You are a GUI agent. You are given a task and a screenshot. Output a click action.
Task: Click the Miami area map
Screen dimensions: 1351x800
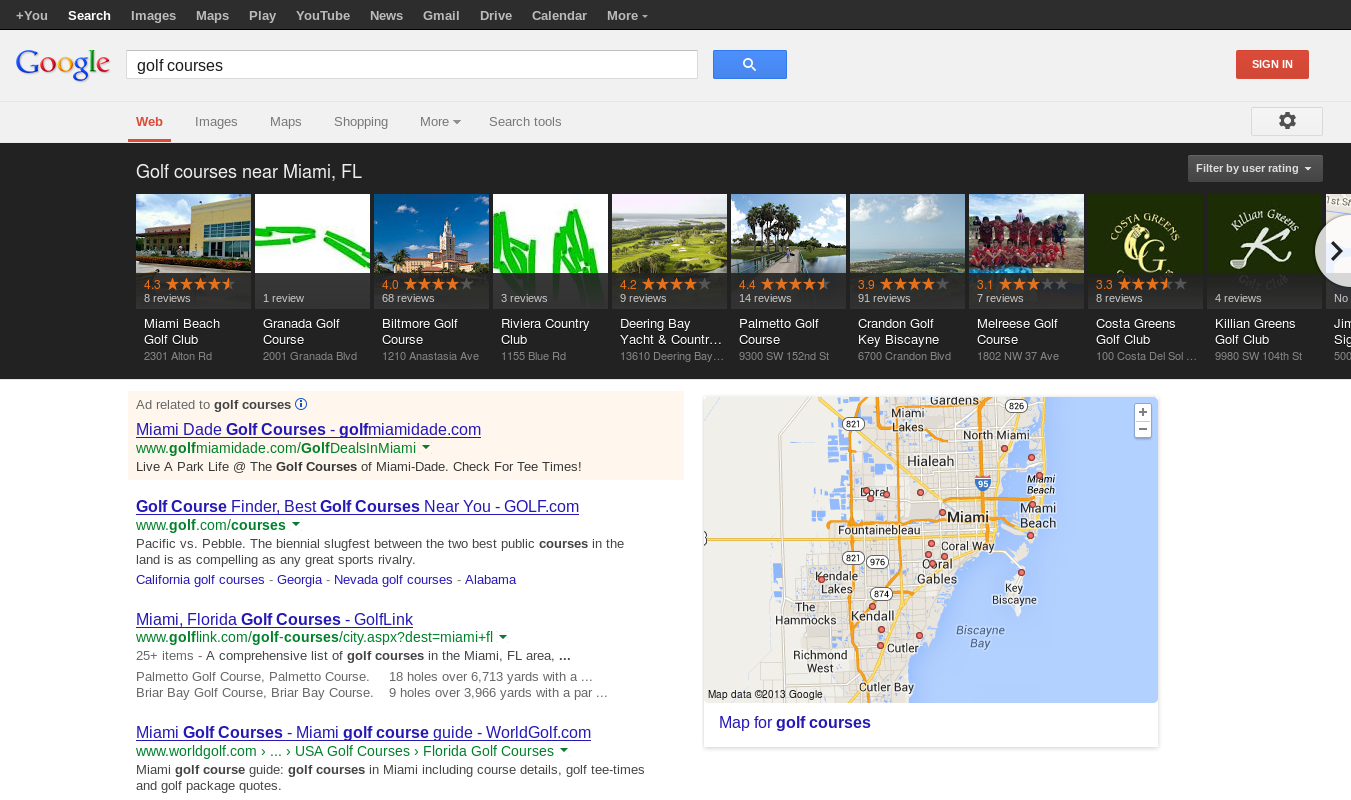(x=930, y=550)
